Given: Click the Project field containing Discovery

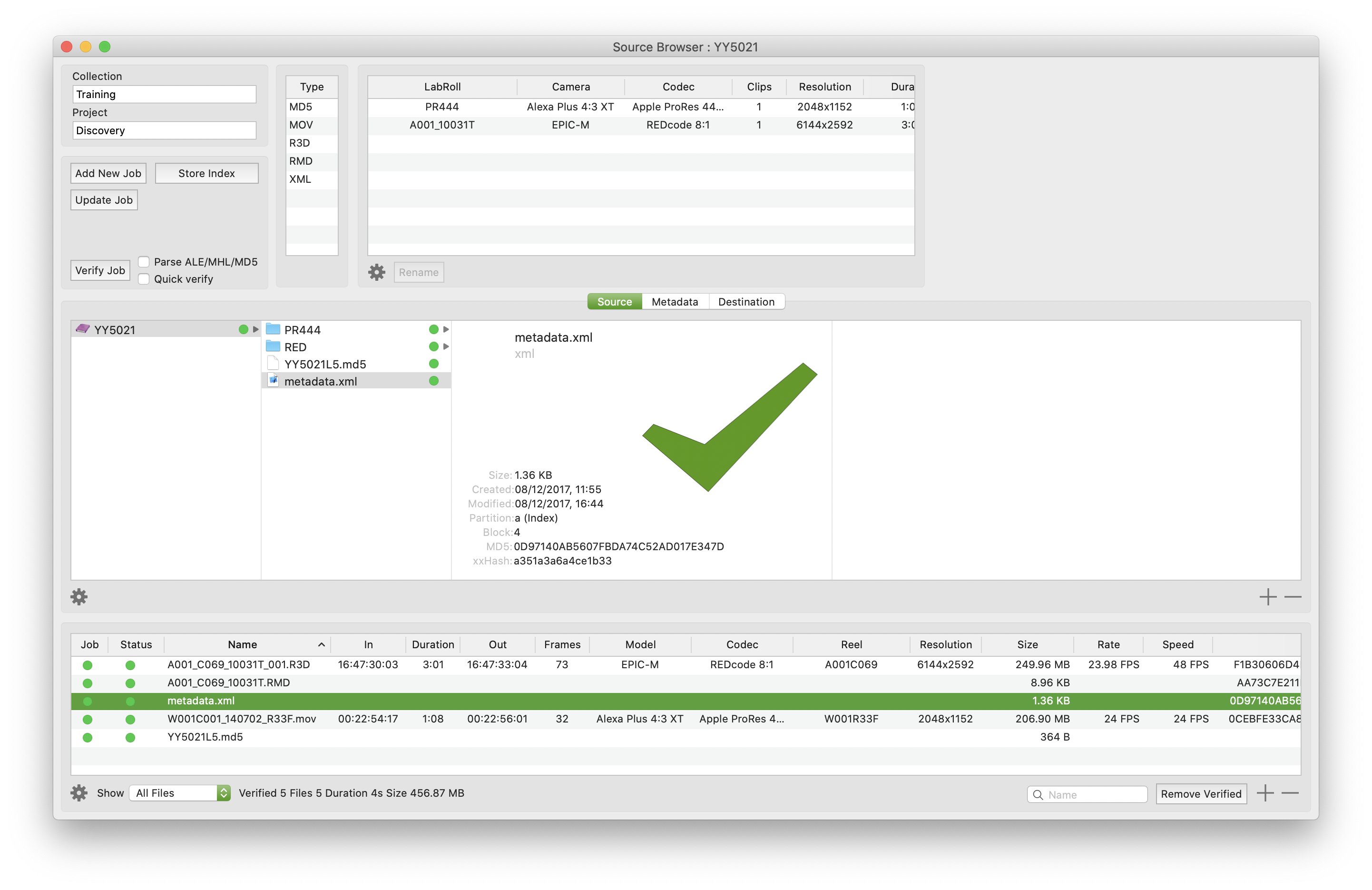Looking at the screenshot, I should [x=164, y=130].
